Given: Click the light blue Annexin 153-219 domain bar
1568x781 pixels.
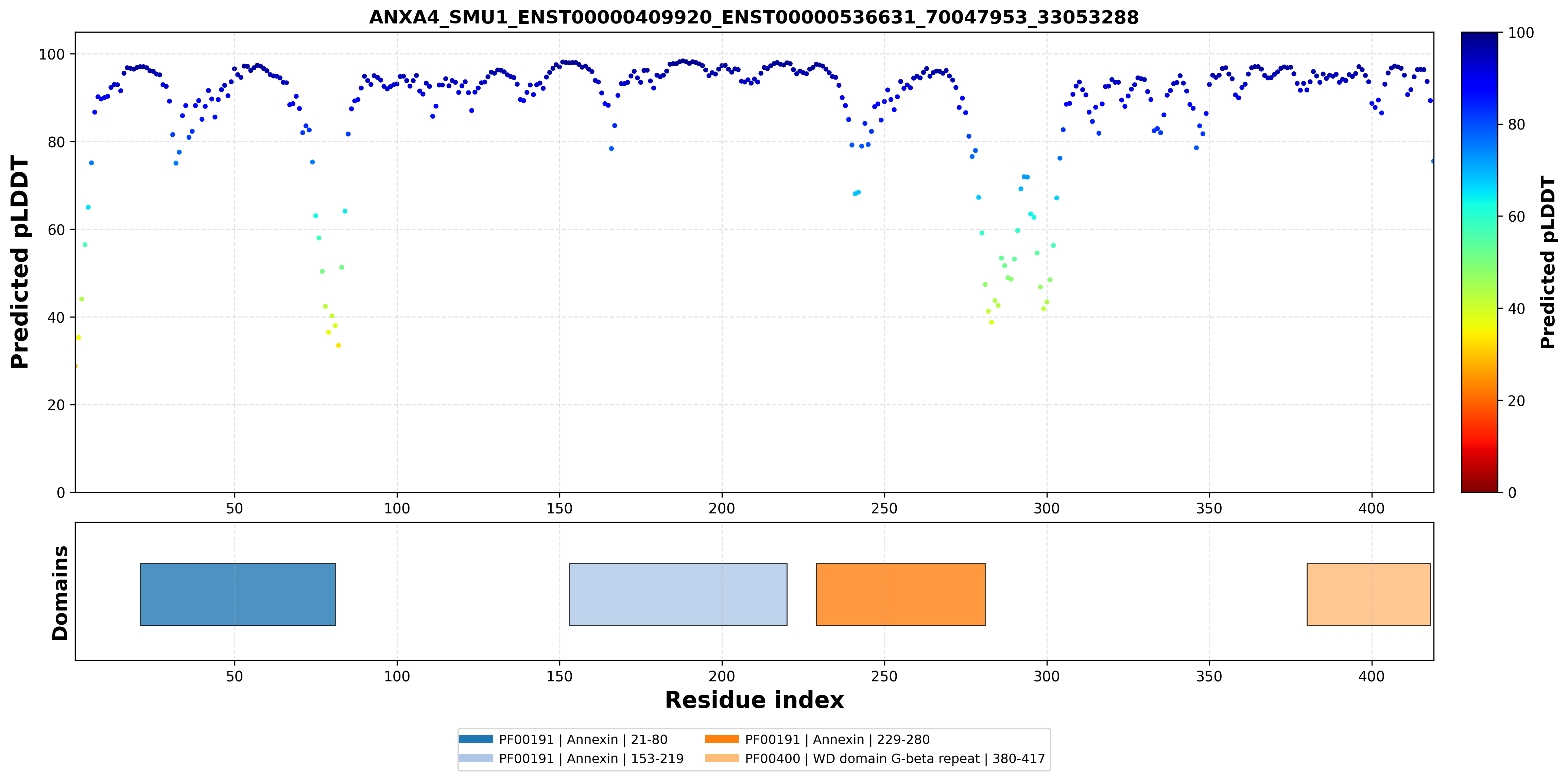Looking at the screenshot, I should [x=678, y=595].
